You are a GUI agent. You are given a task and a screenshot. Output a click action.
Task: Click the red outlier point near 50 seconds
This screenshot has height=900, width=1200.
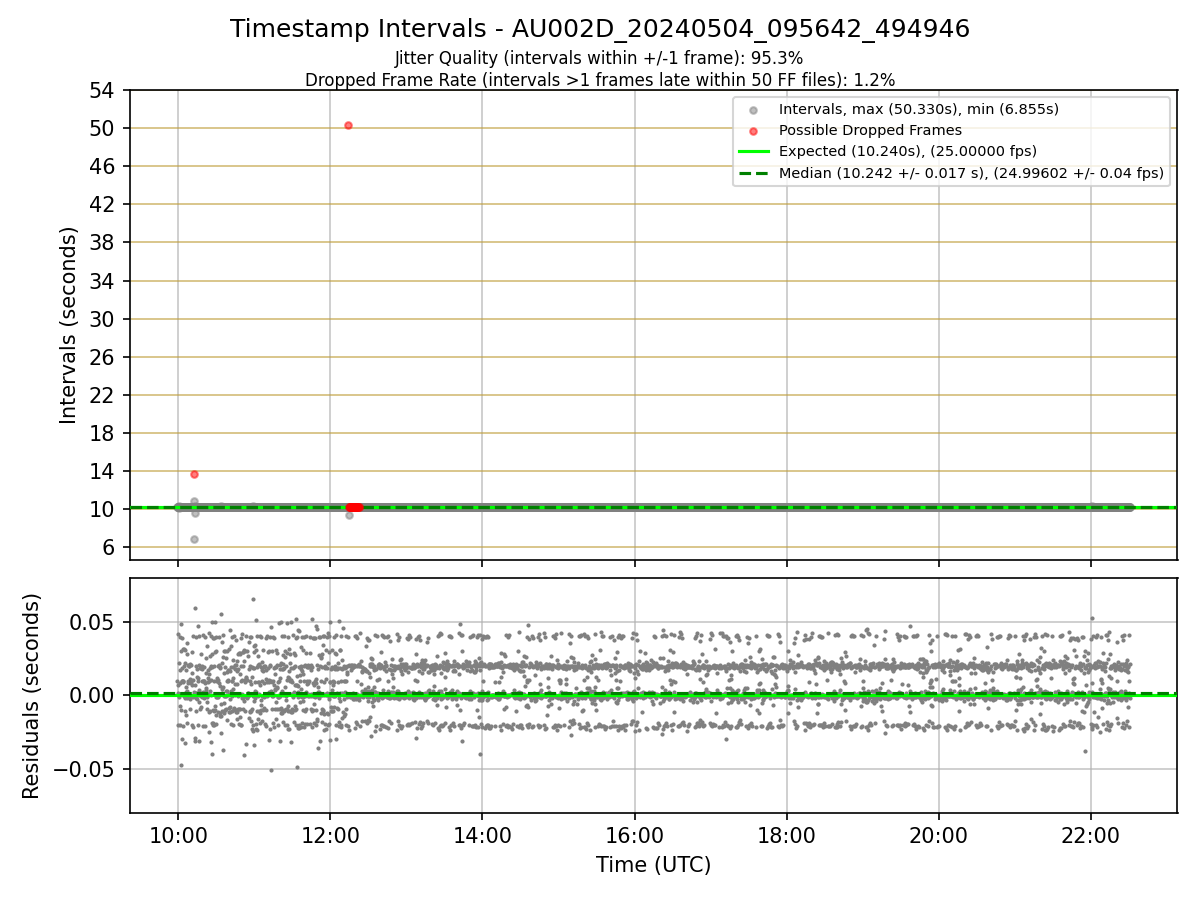348,125
